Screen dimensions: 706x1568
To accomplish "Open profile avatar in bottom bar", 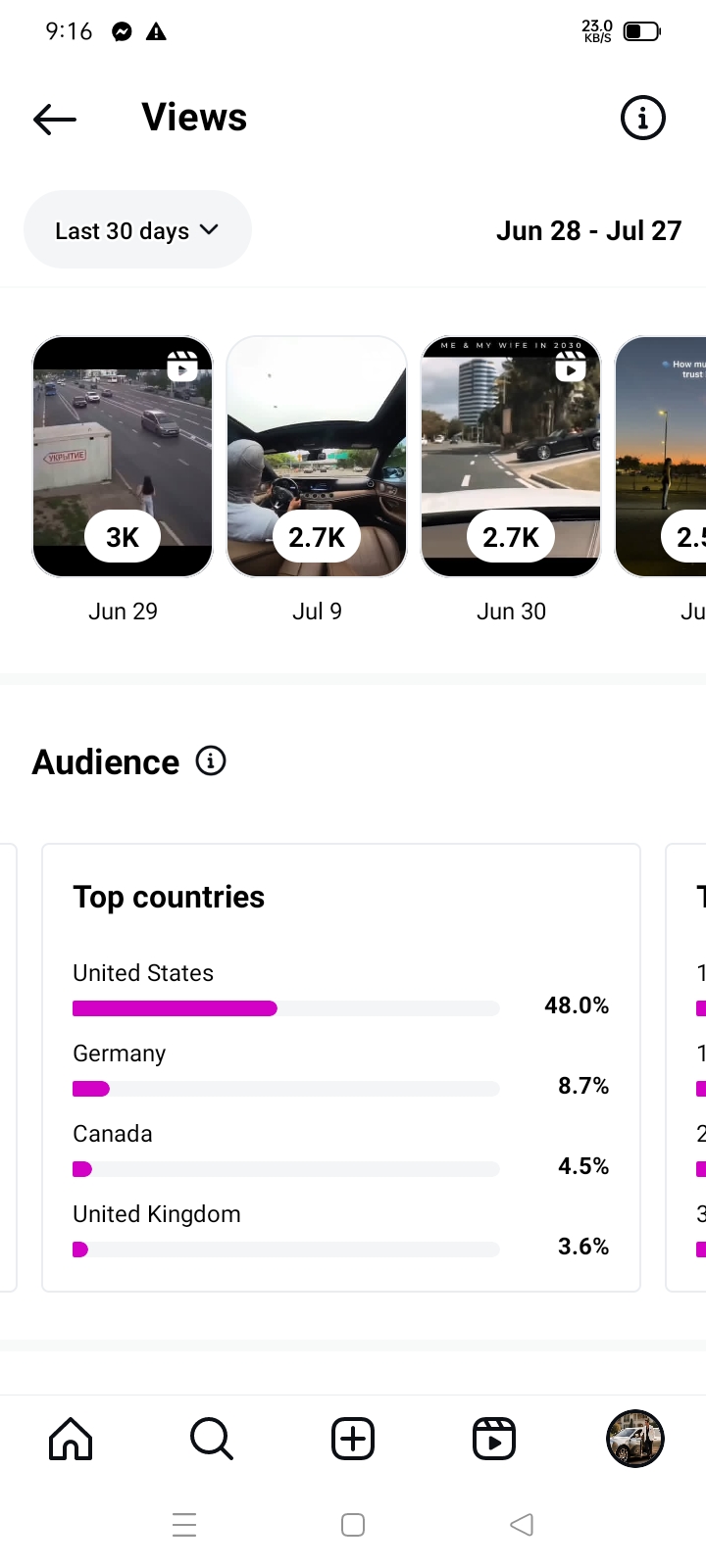I will click(635, 1439).
